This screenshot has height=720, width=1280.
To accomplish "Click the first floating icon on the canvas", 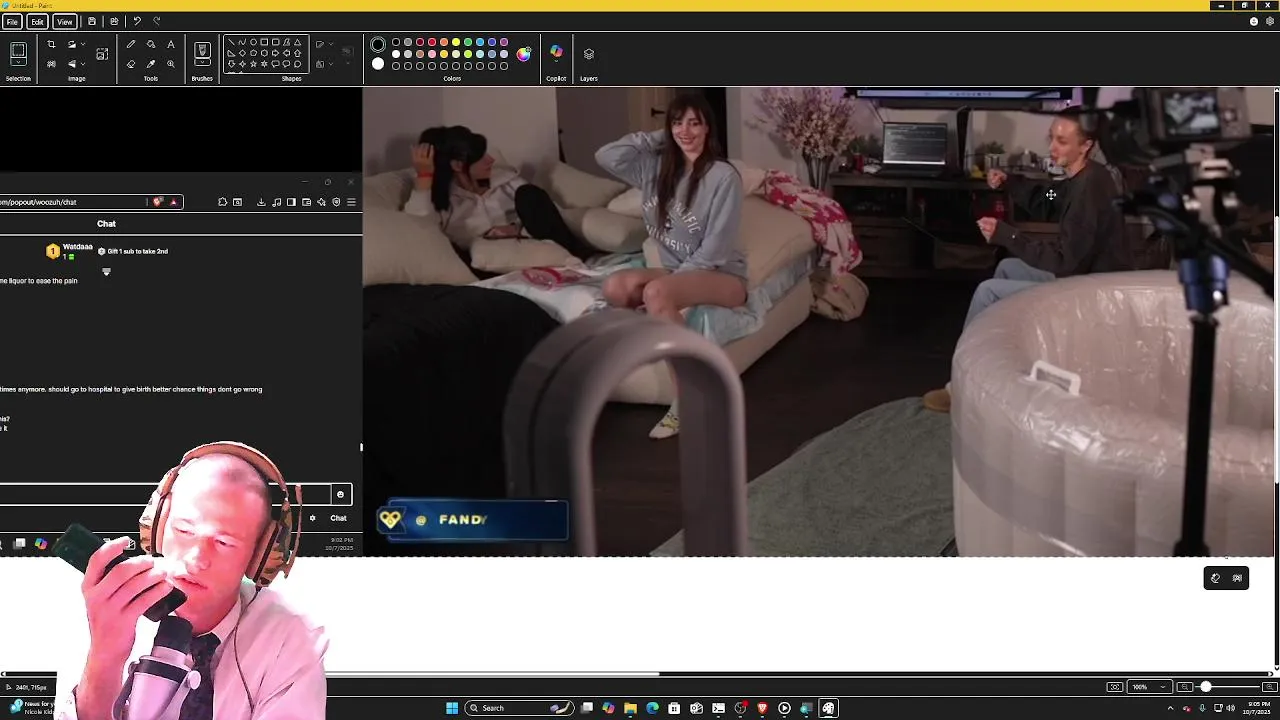I will click(1215, 578).
